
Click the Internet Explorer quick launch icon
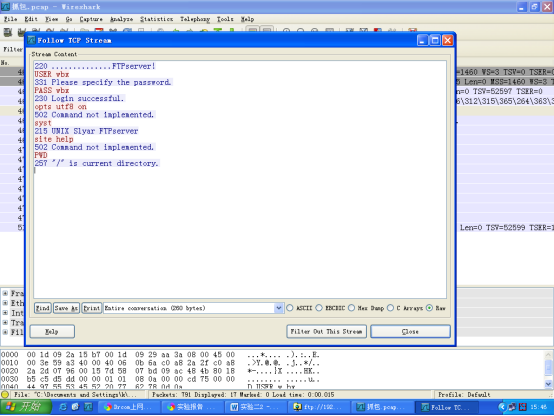click(x=63, y=407)
